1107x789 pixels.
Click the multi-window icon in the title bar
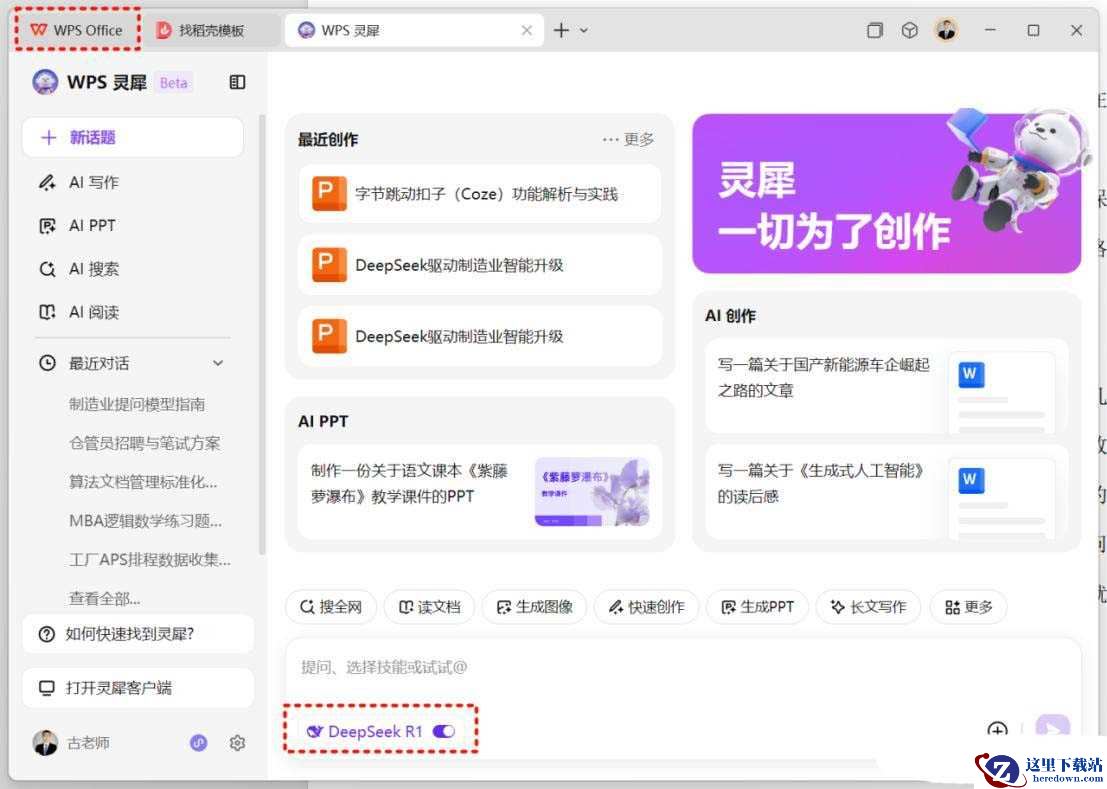coord(875,30)
